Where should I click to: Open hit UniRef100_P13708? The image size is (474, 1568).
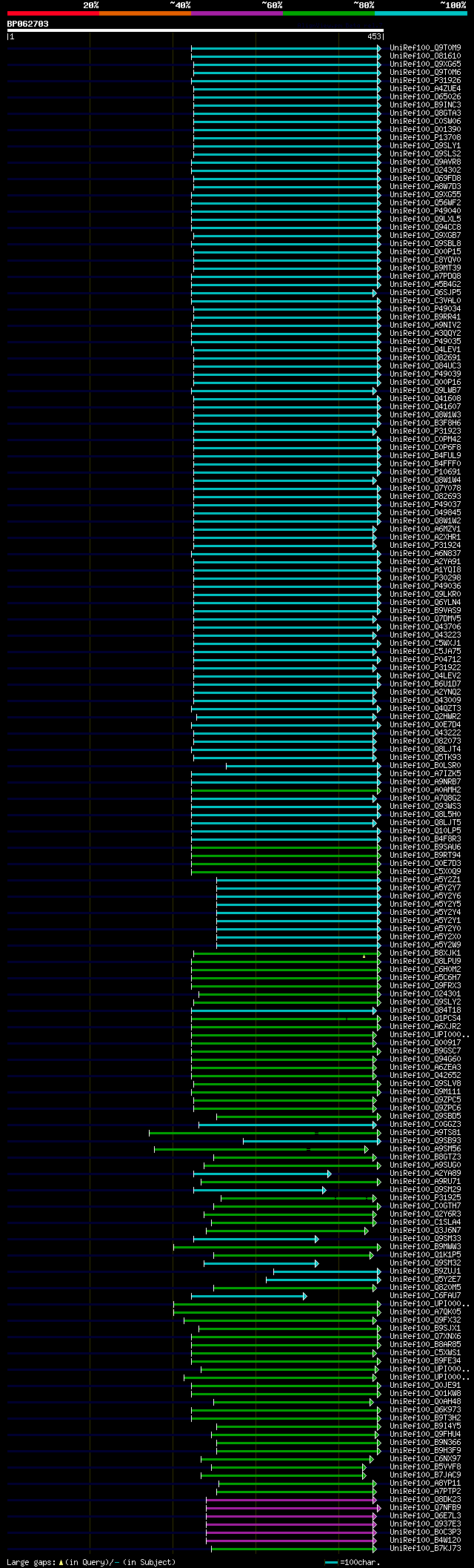point(425,137)
